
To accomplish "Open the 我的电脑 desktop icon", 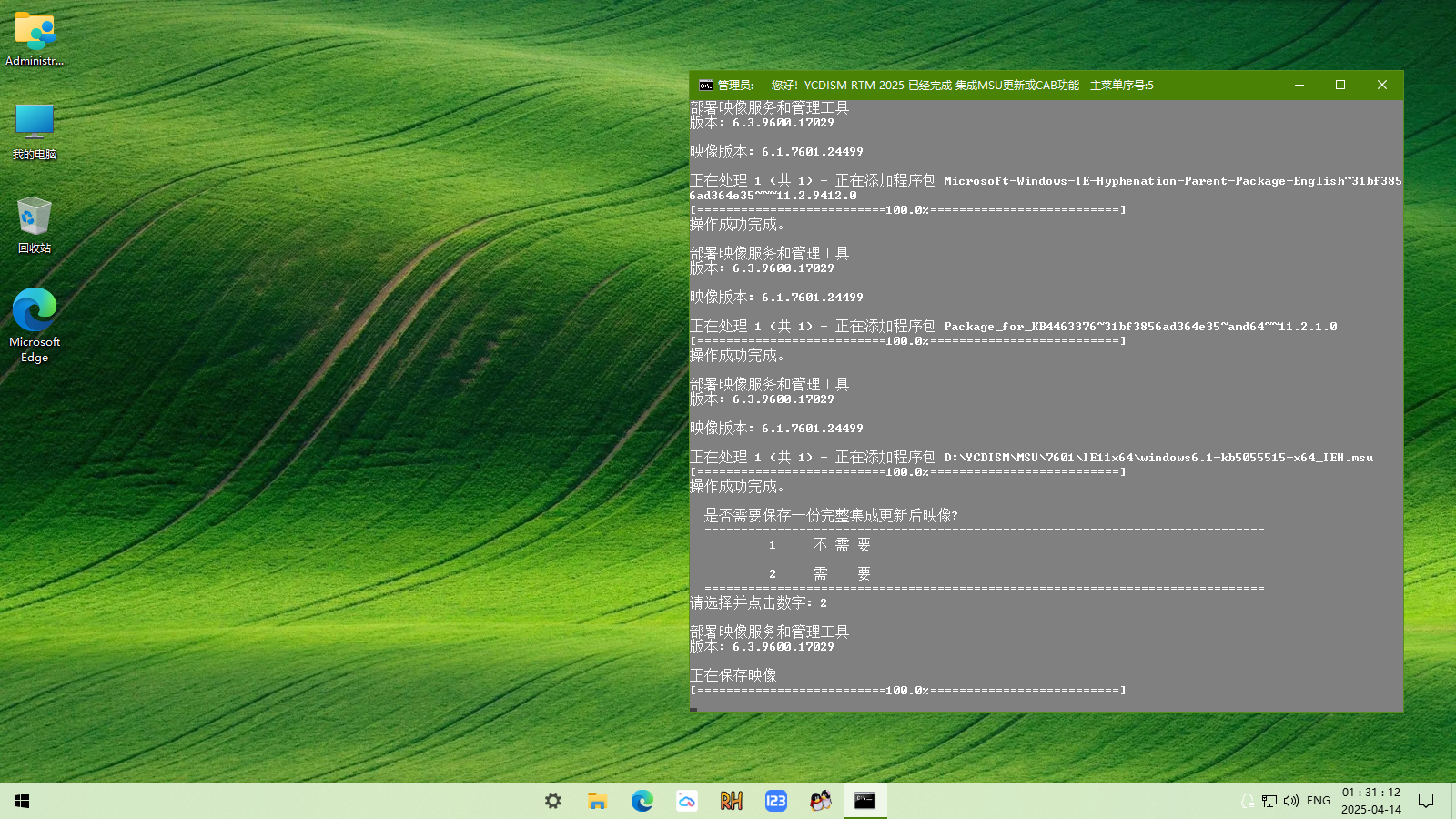I will click(x=35, y=132).
